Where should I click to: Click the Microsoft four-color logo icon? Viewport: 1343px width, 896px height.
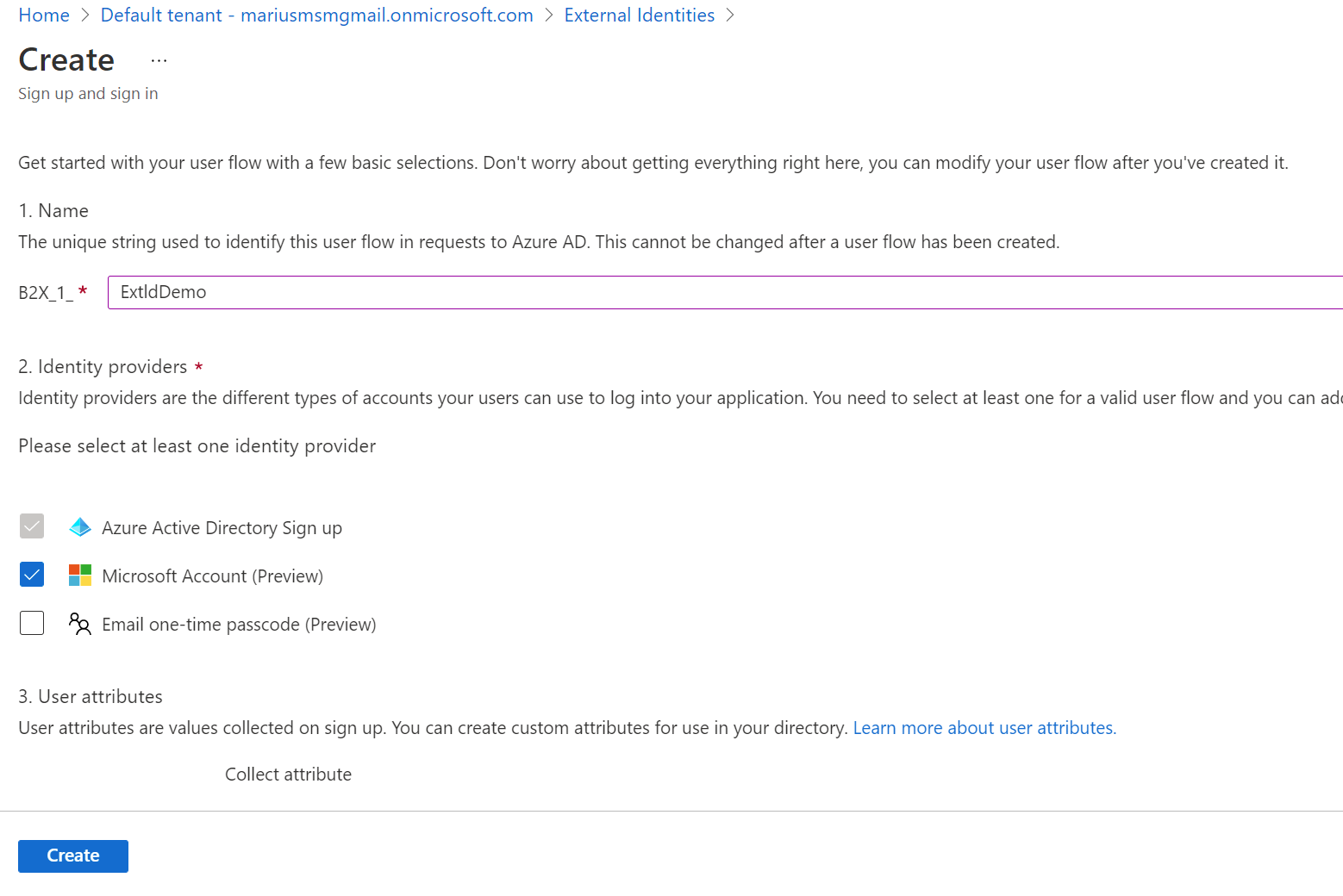point(80,576)
